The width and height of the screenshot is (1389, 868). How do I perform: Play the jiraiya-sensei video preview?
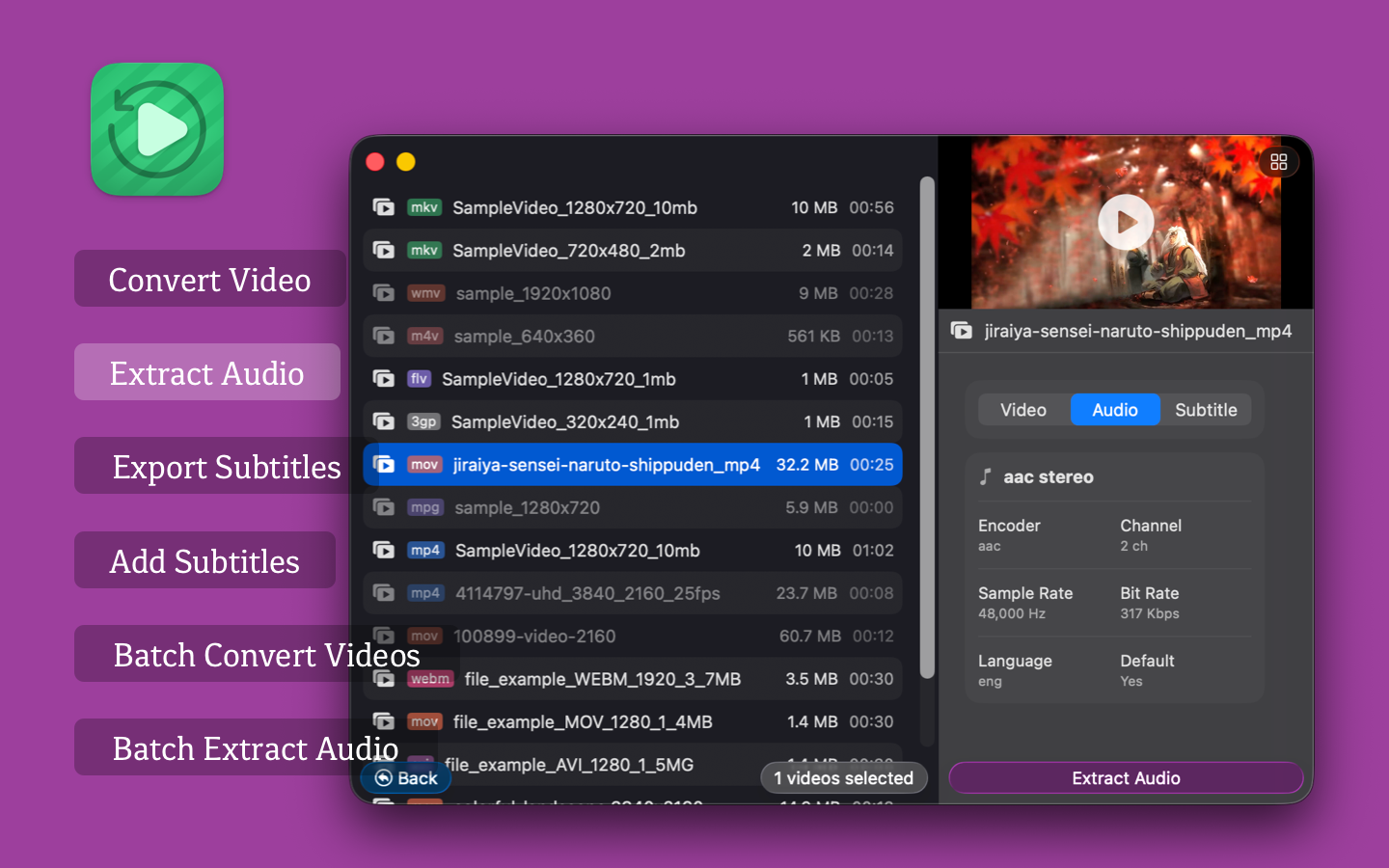(x=1126, y=223)
